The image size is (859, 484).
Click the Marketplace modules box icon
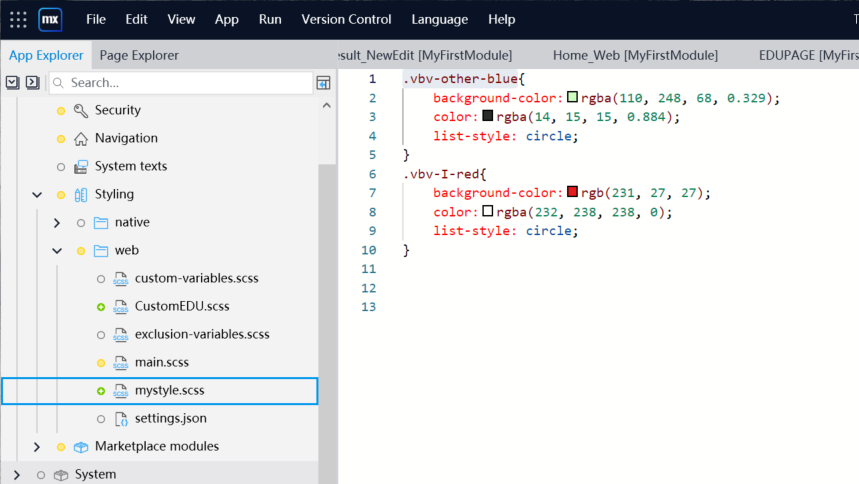click(81, 446)
